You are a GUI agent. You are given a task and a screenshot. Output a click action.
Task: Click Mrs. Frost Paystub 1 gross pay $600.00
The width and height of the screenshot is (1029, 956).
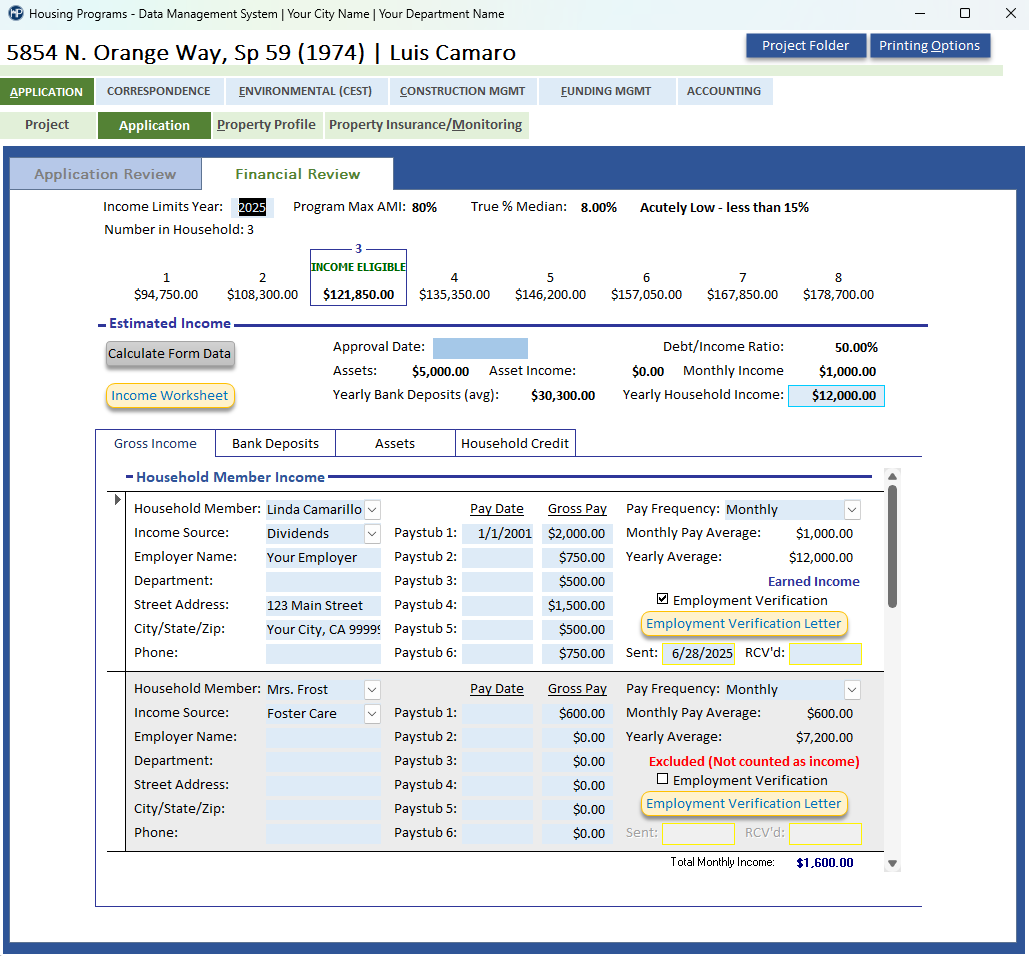(x=578, y=713)
